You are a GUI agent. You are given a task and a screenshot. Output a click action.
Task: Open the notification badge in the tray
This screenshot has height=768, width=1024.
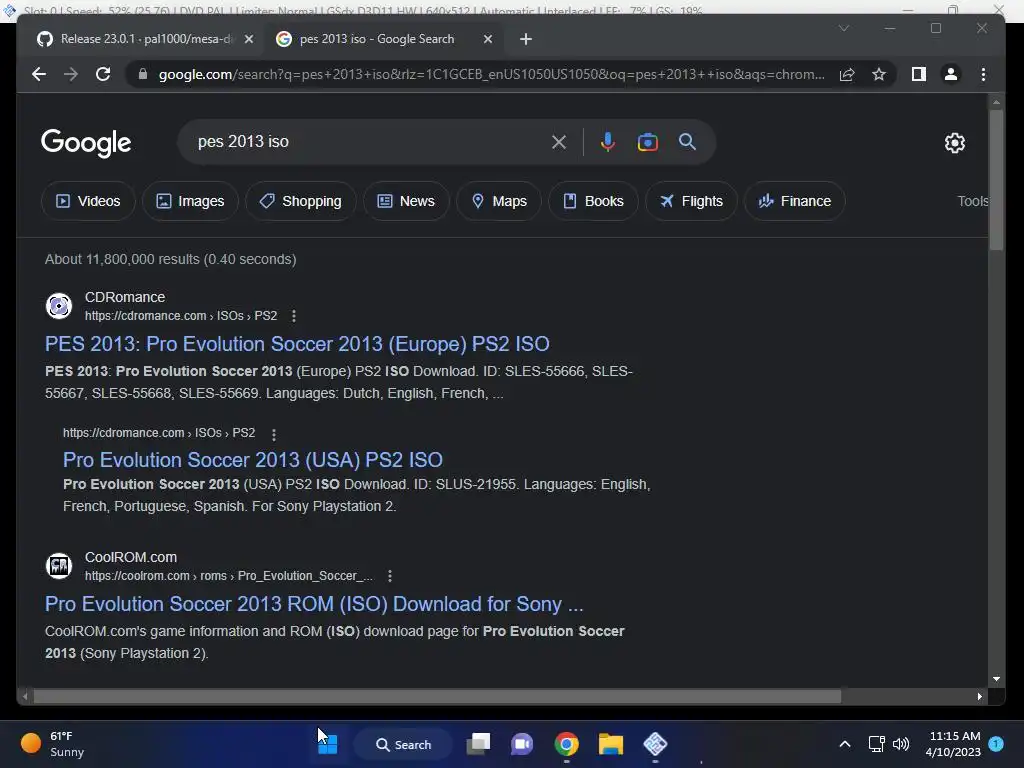tap(996, 744)
